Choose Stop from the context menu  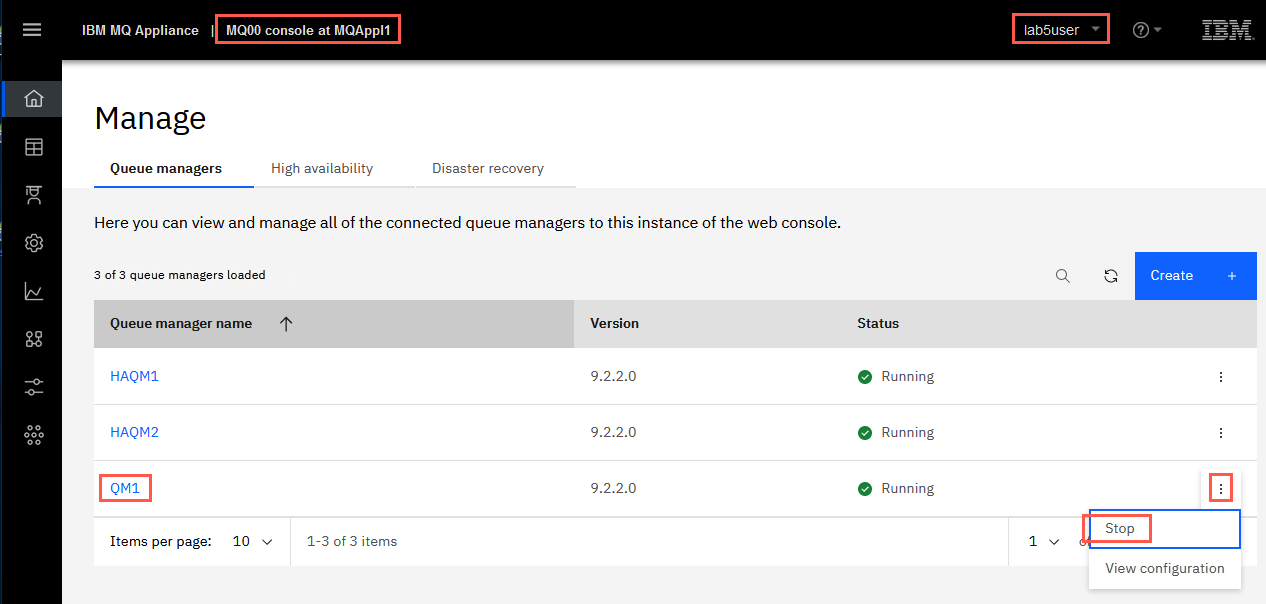click(1164, 528)
